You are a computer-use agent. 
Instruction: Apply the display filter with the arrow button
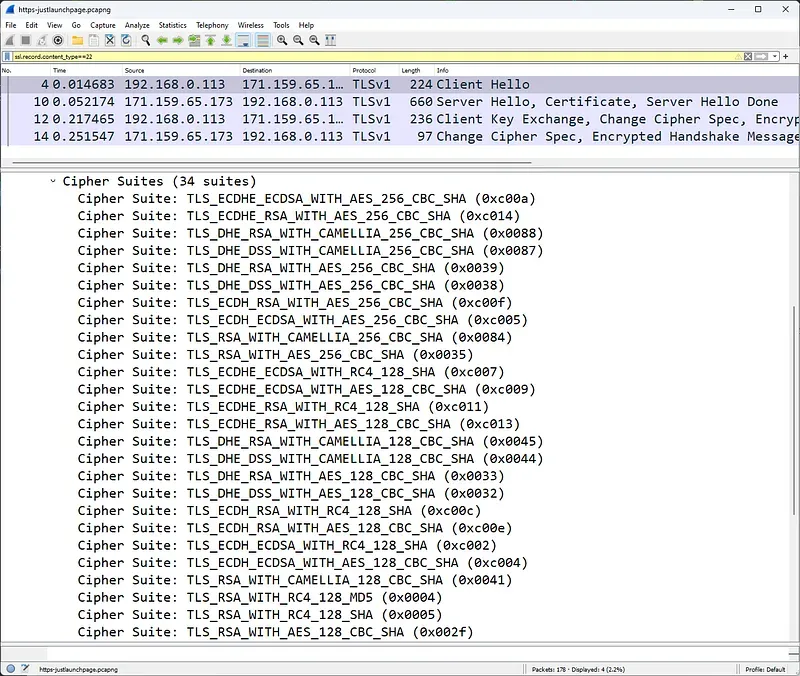(x=761, y=56)
